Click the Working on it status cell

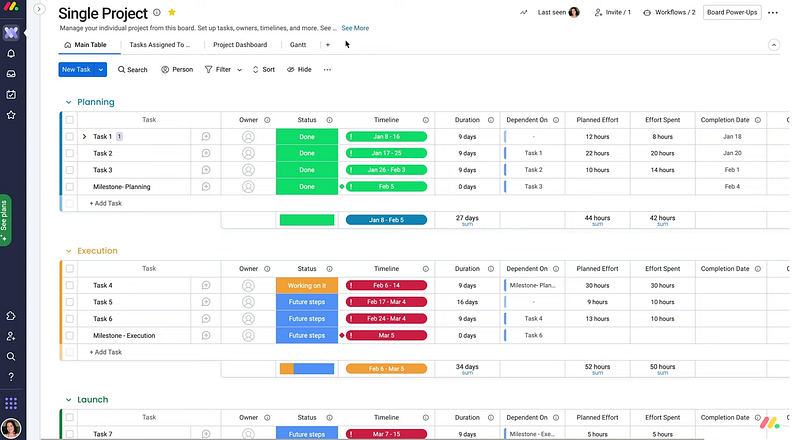307,285
